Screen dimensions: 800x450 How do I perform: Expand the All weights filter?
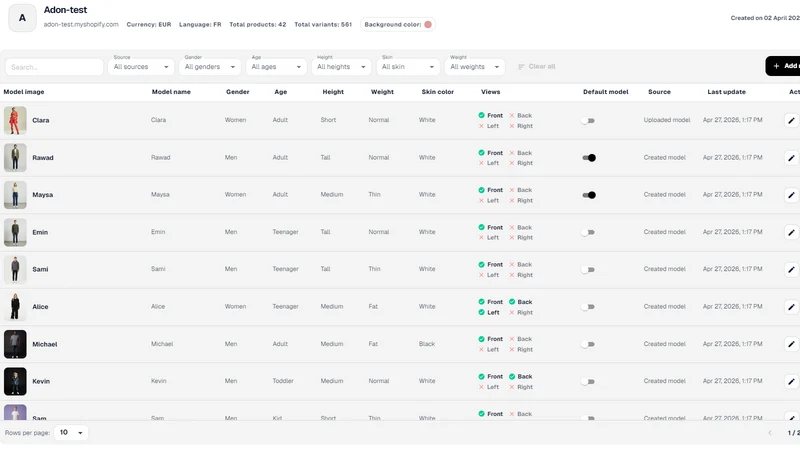[x=474, y=67]
